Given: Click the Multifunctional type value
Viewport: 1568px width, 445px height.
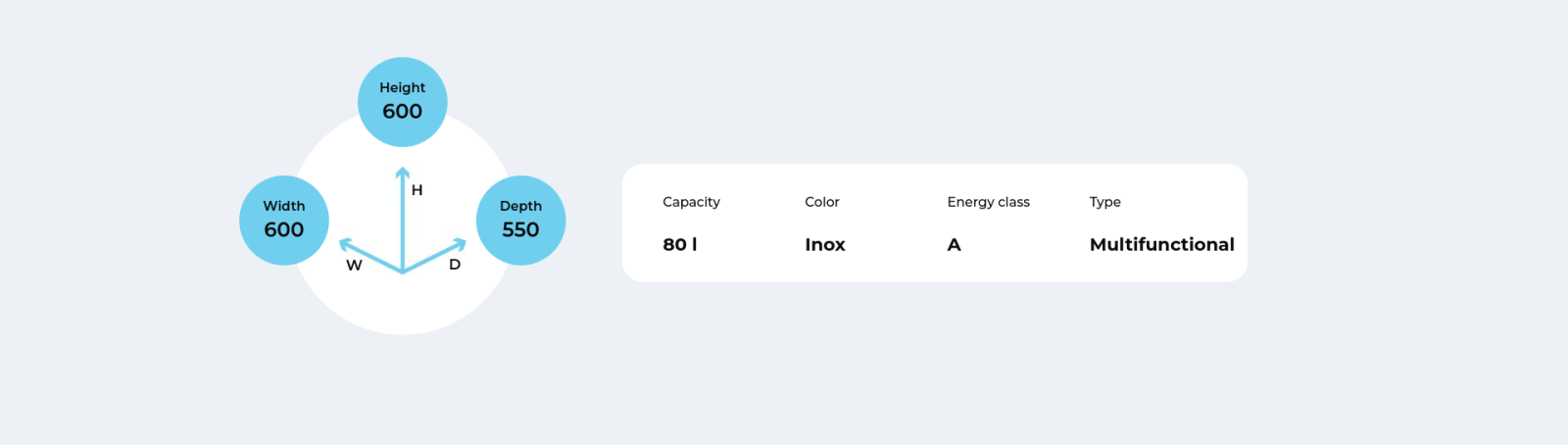Looking at the screenshot, I should pos(1161,244).
